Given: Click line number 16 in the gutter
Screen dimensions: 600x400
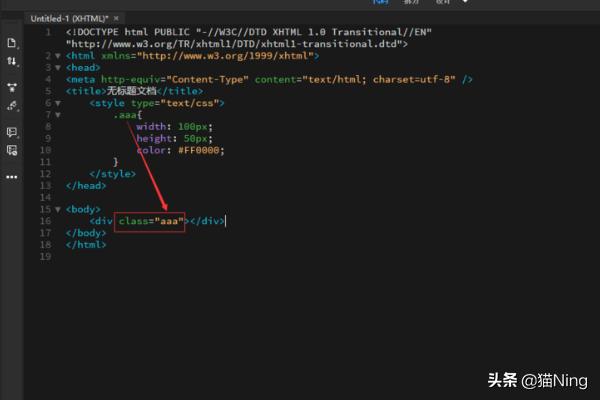Looking at the screenshot, I should 44,221.
